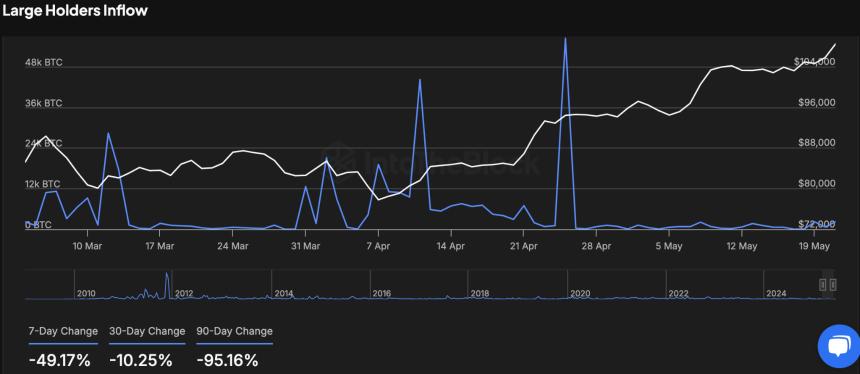Select the 7-Day Change tab
860x374 pixels.
63,331
